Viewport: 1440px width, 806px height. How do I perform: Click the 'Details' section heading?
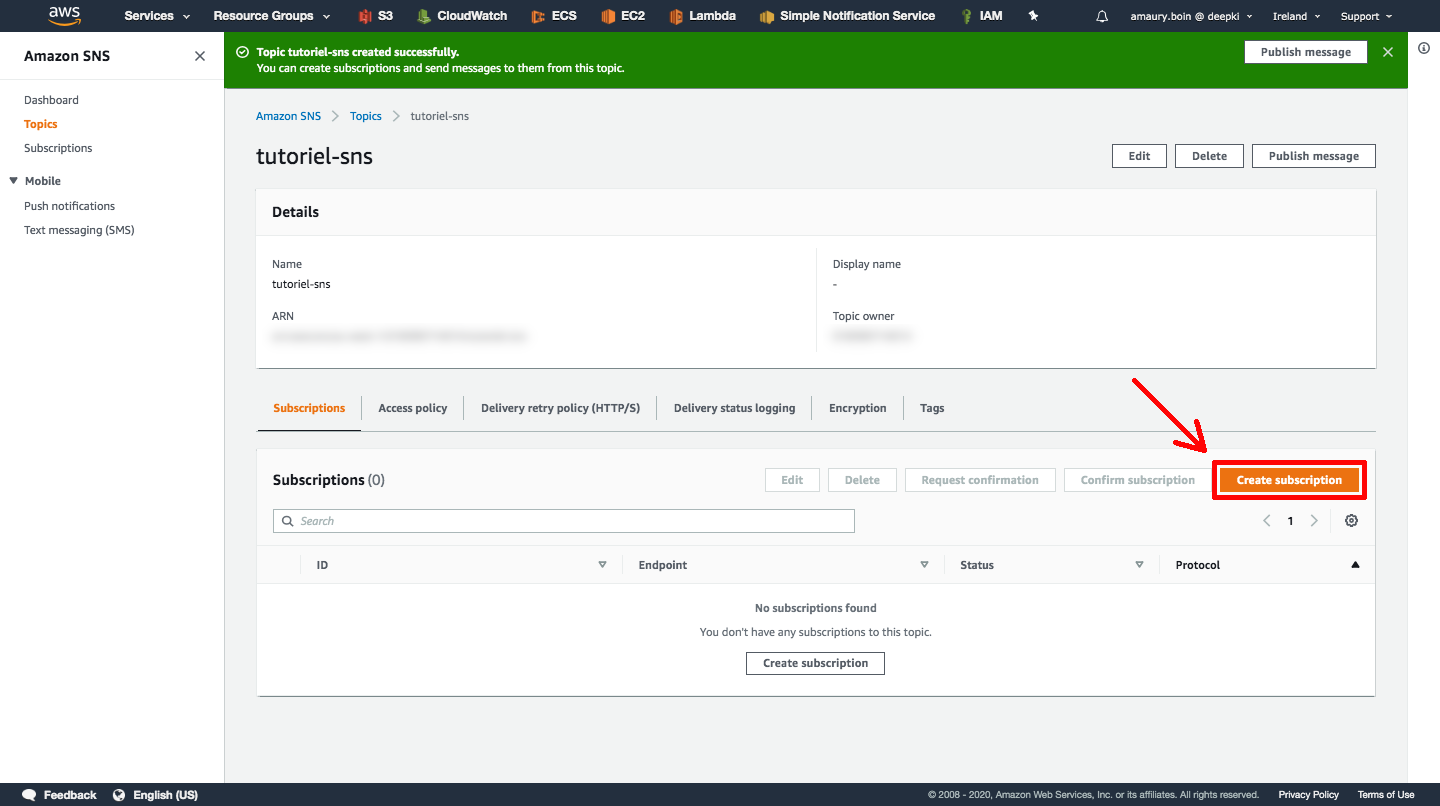(296, 212)
